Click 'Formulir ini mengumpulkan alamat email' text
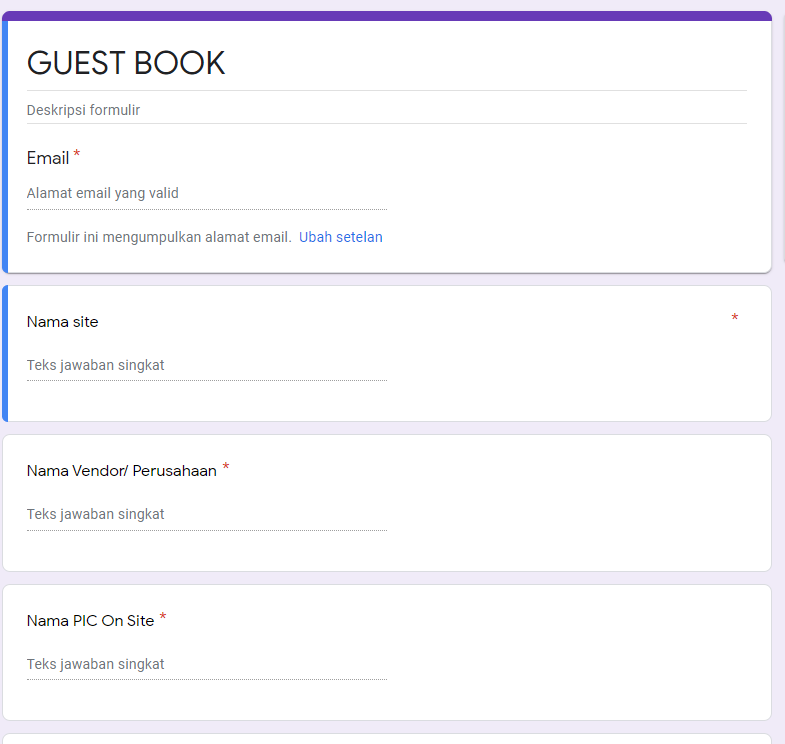The width and height of the screenshot is (785, 744). [159, 237]
